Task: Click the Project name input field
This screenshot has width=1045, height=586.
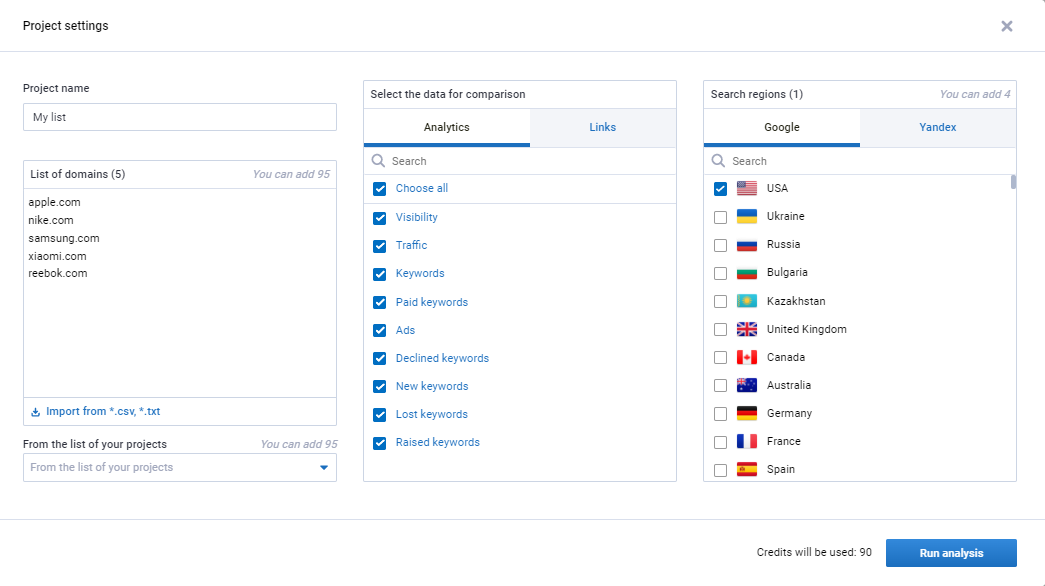Action: pos(180,117)
